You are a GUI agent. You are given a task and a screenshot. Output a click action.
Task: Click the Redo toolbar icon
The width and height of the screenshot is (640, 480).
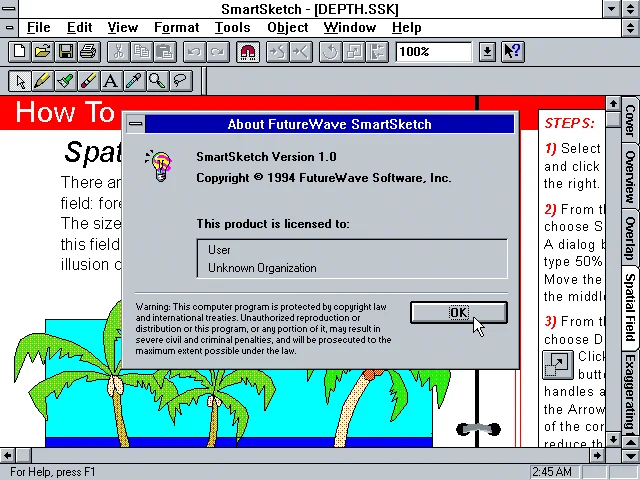(218, 52)
